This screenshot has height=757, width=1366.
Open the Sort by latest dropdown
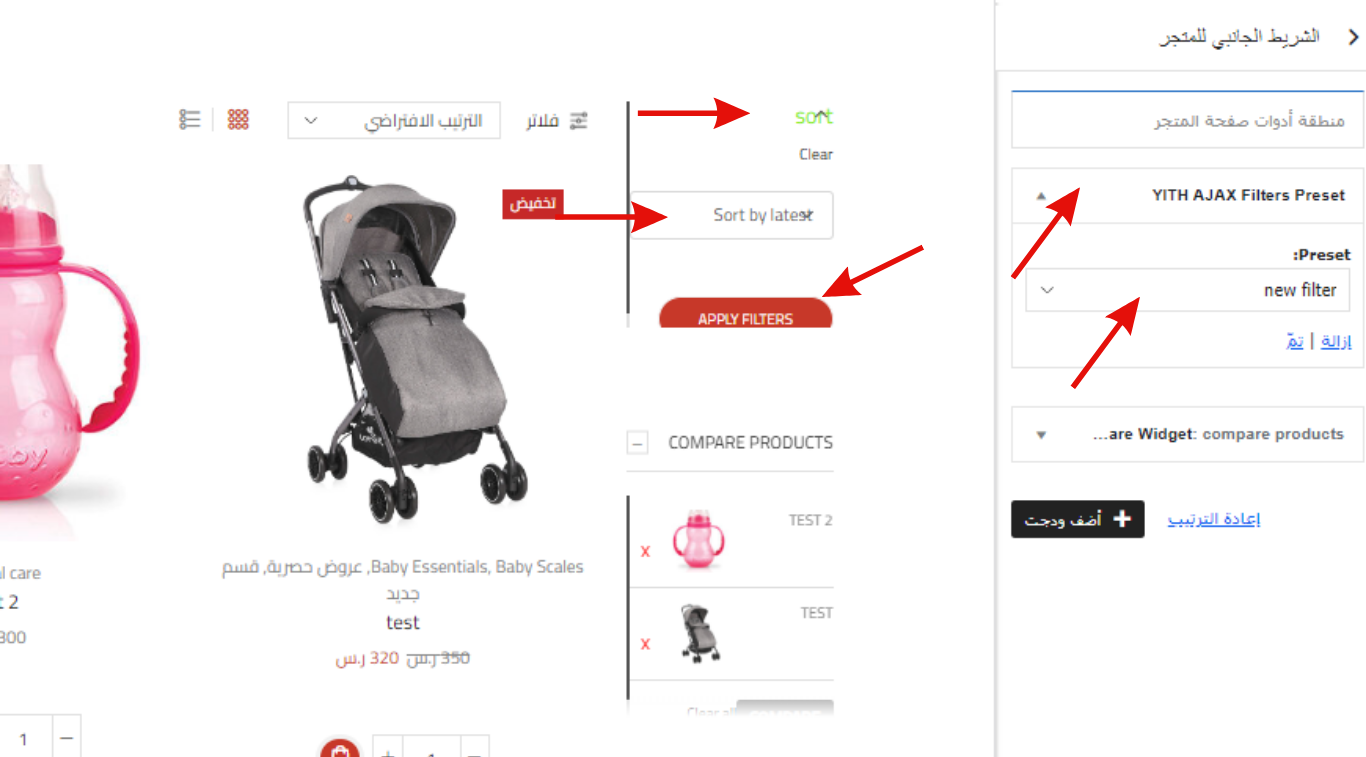coord(731,215)
